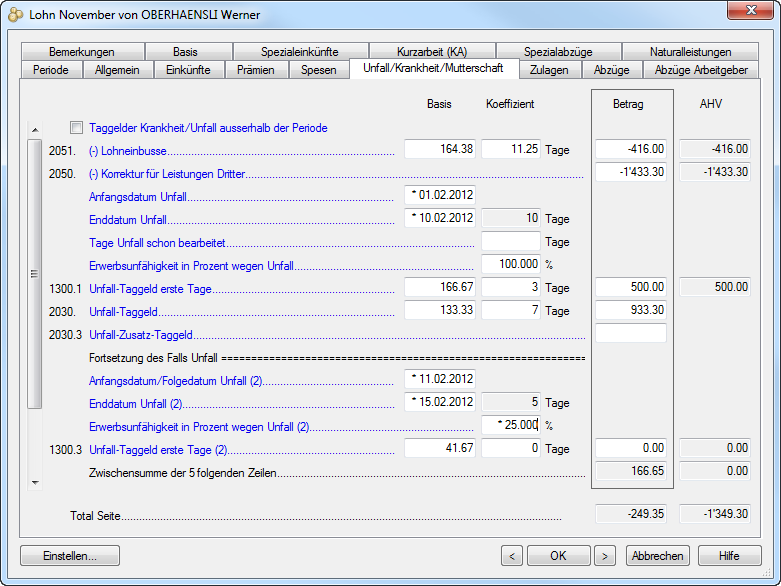
Task: Edit Lohneinbusse coefficient field 11.25
Action: (511, 149)
